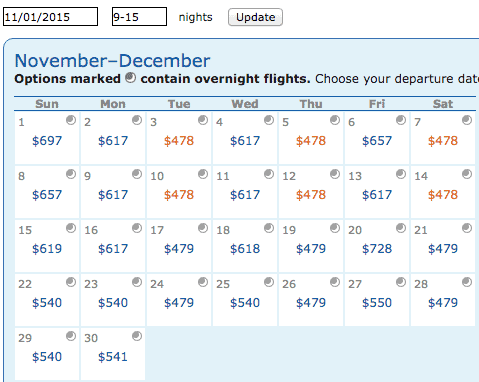The height and width of the screenshot is (382, 479).
Task: Choose the $618 fare on November 18
Action: pyautogui.click(x=245, y=249)
